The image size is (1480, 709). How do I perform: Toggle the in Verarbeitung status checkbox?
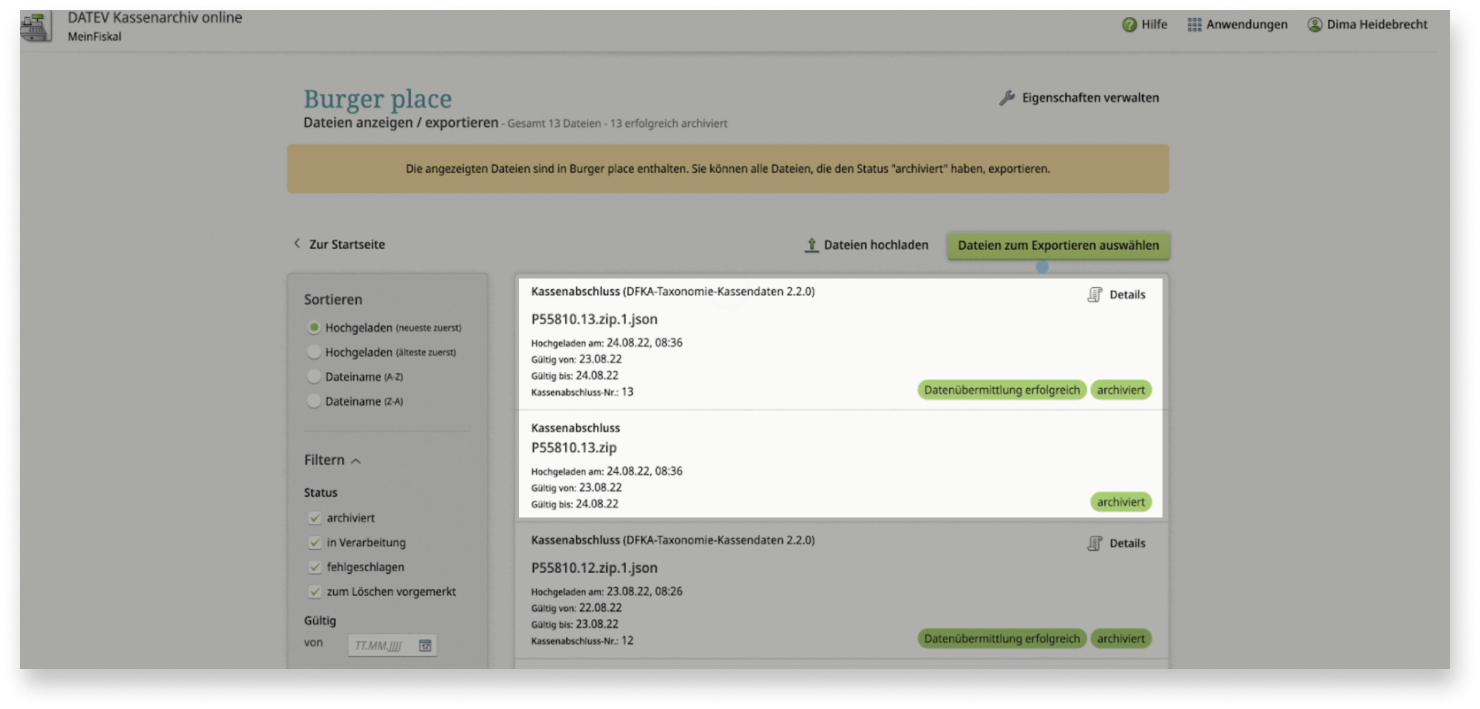(x=314, y=543)
